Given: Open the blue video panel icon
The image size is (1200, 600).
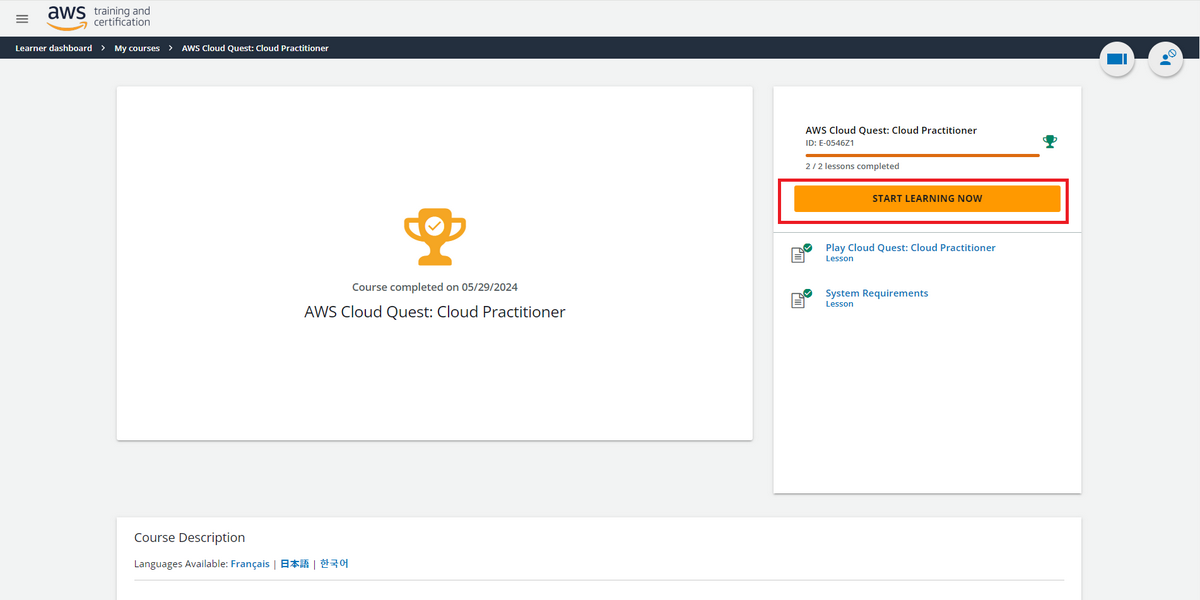Looking at the screenshot, I should 1117,59.
